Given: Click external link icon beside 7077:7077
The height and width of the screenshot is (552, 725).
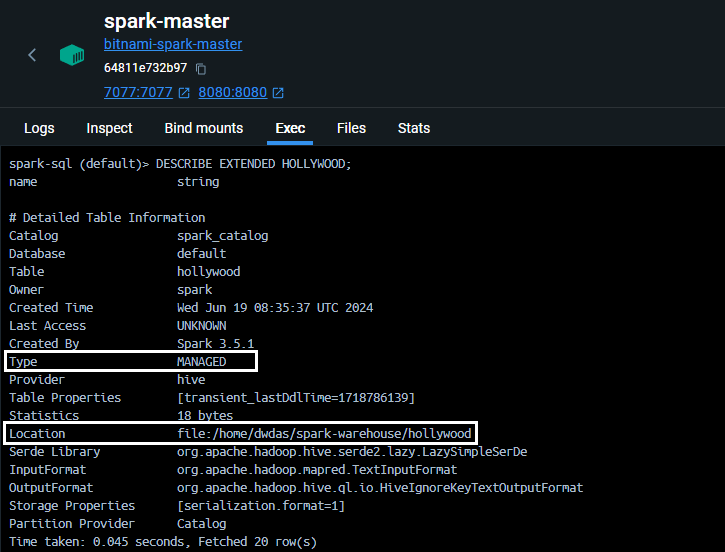Looking at the screenshot, I should (184, 93).
